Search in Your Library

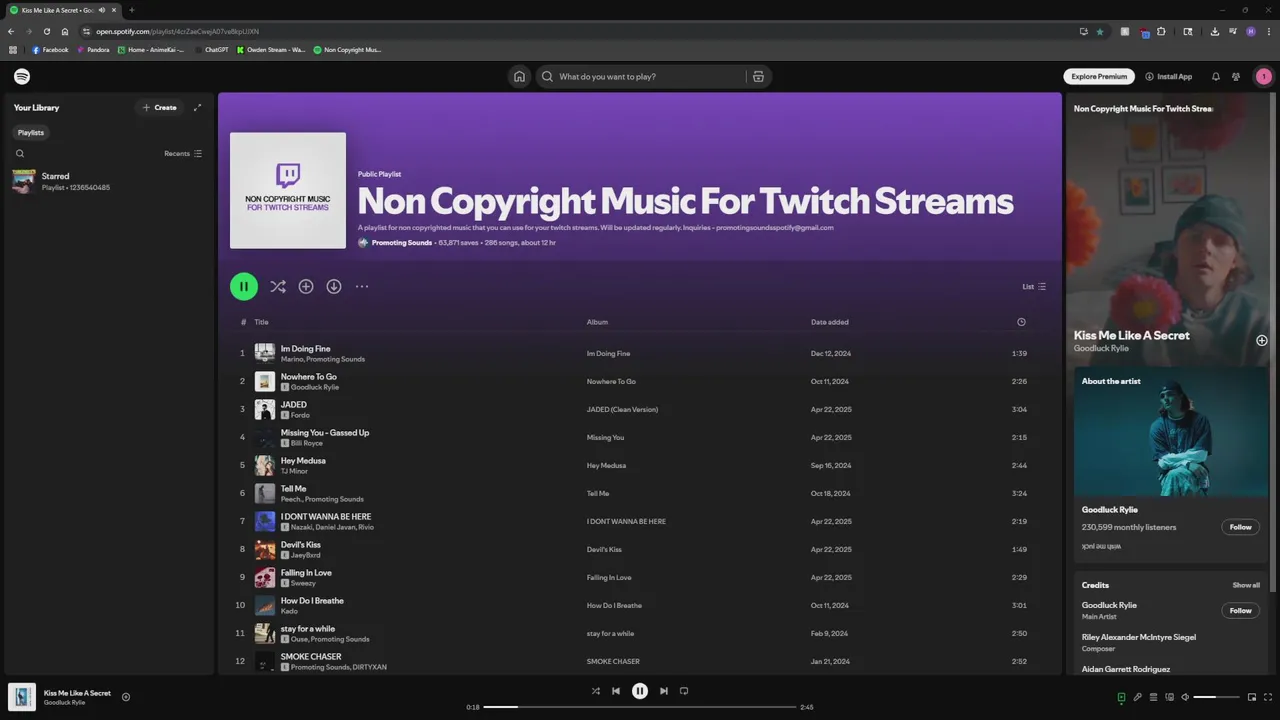coord(20,153)
